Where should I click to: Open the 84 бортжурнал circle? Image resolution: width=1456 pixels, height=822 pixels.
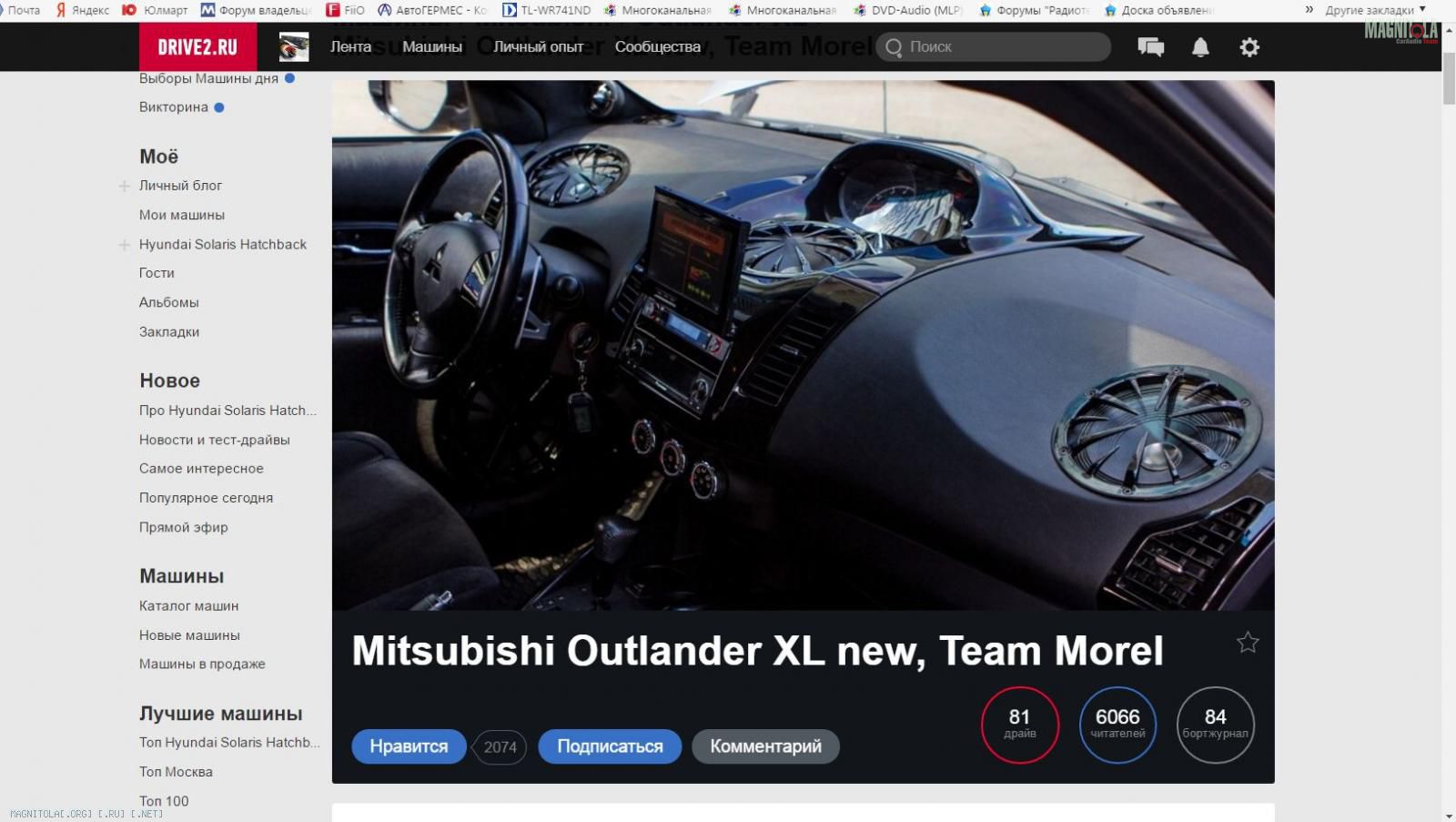[x=1215, y=725]
